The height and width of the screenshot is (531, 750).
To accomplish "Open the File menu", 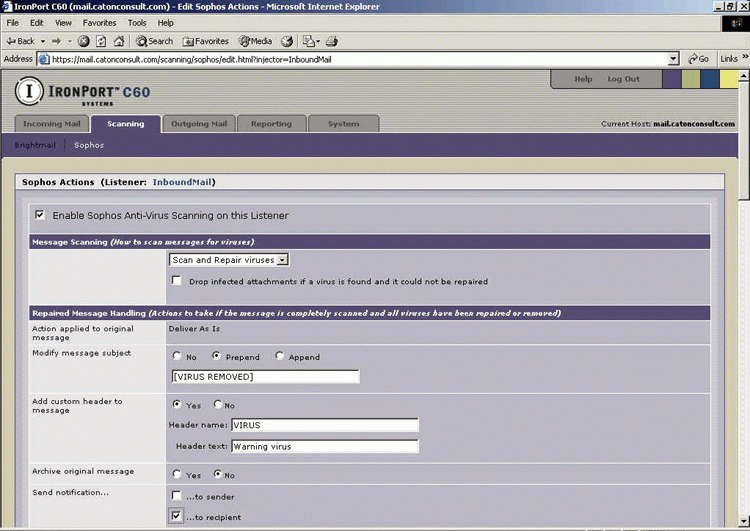I will (12, 22).
